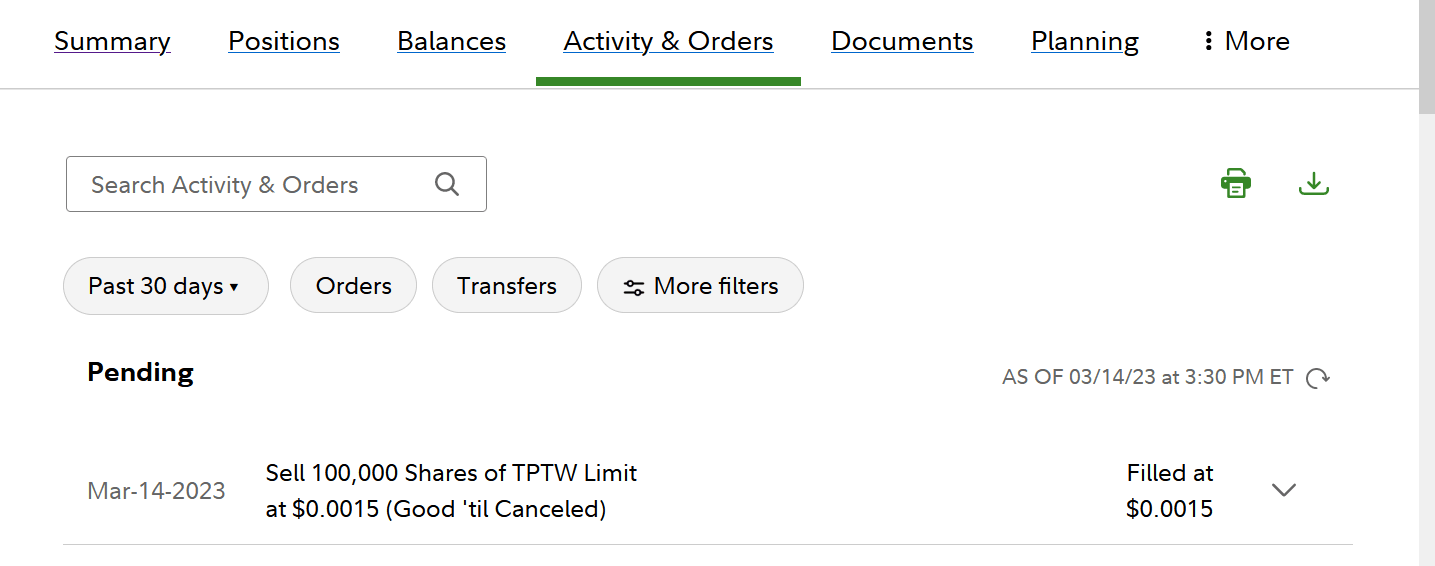Switch to the Positions tab
Image resolution: width=1435 pixels, height=566 pixels.
click(284, 41)
